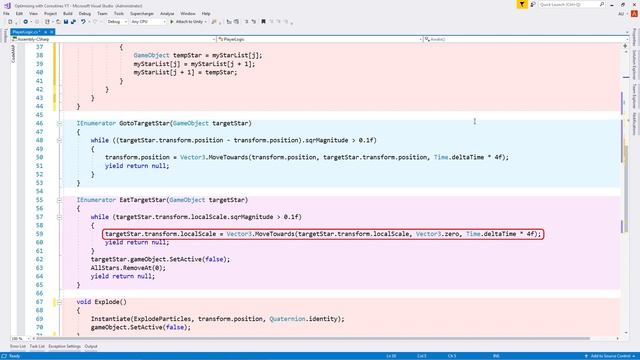The width and height of the screenshot is (640, 360).
Task: Open the member navigation dropdown
Action: 526,39
